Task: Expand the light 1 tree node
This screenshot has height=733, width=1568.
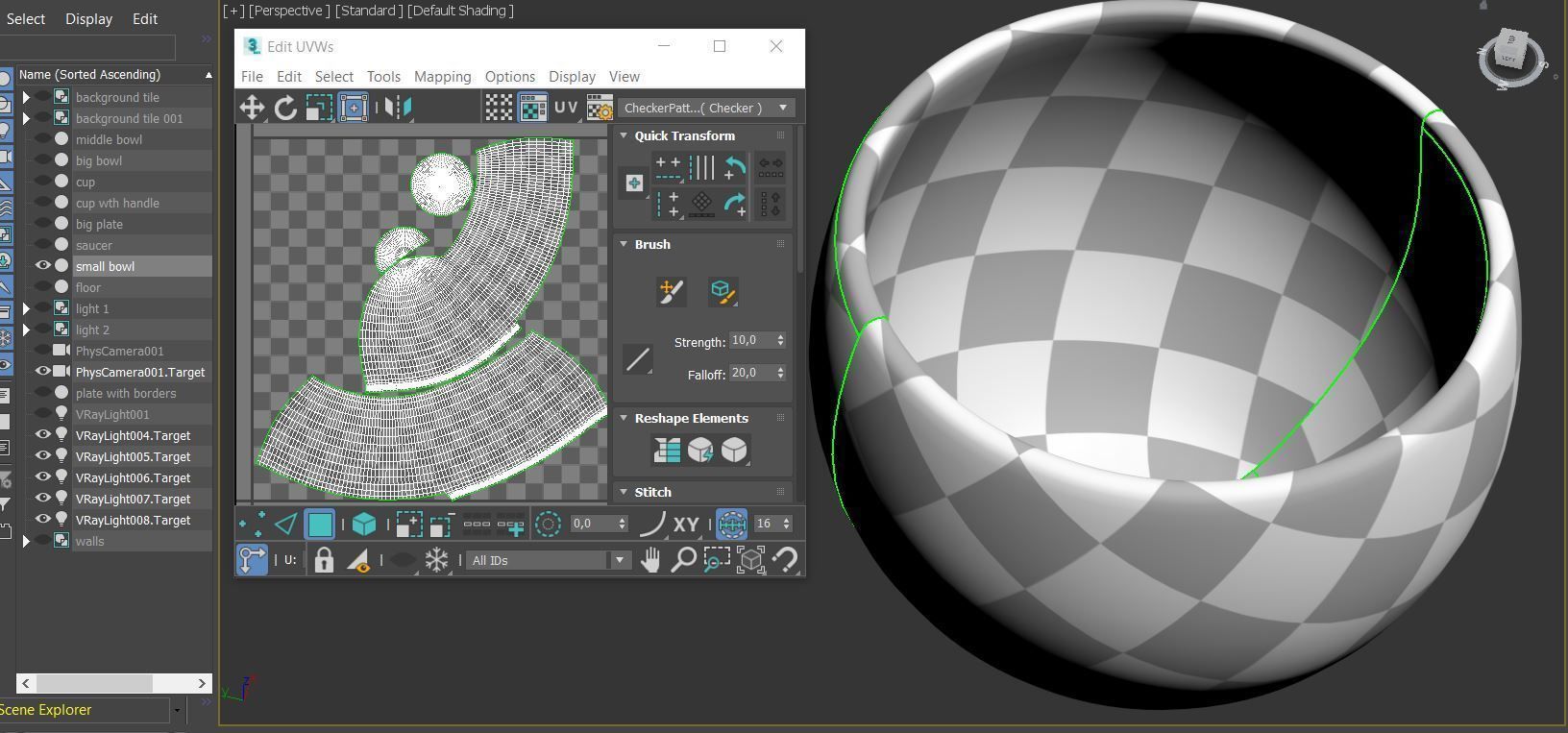Action: 26,308
